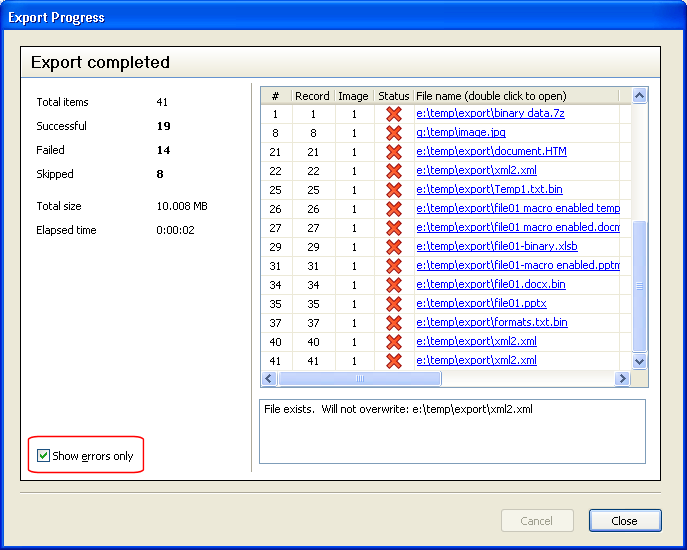This screenshot has height=550, width=687.
Task: Sort by the Status column header
Action: pos(393,96)
